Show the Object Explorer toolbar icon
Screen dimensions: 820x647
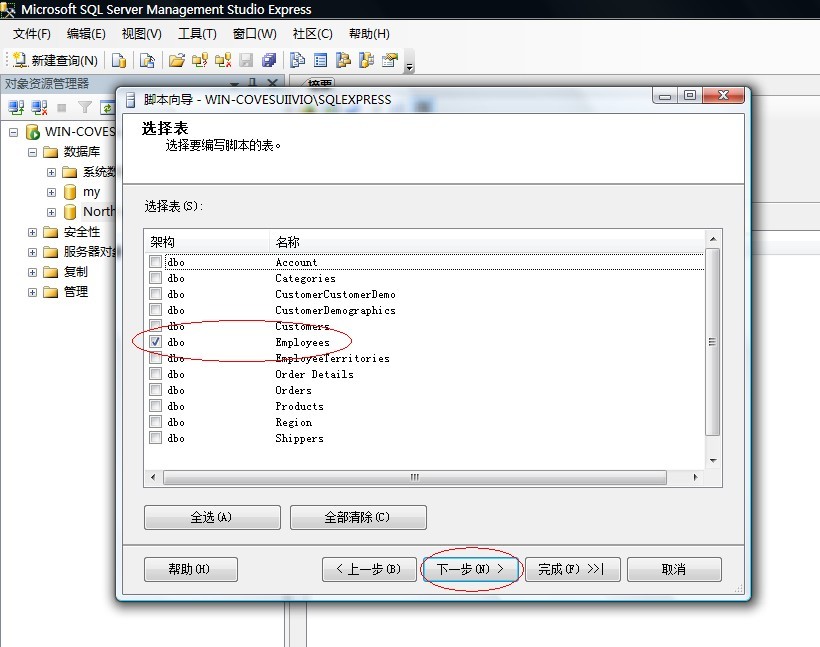click(344, 61)
